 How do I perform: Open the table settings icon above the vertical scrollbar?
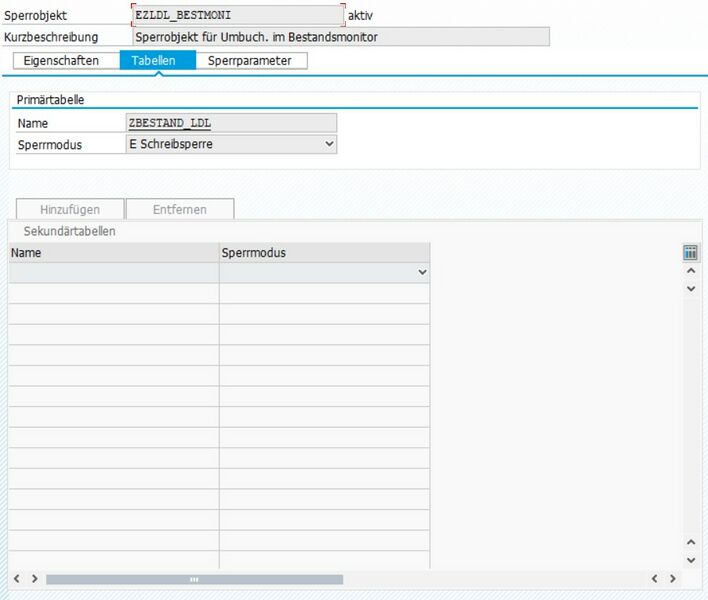click(x=690, y=252)
